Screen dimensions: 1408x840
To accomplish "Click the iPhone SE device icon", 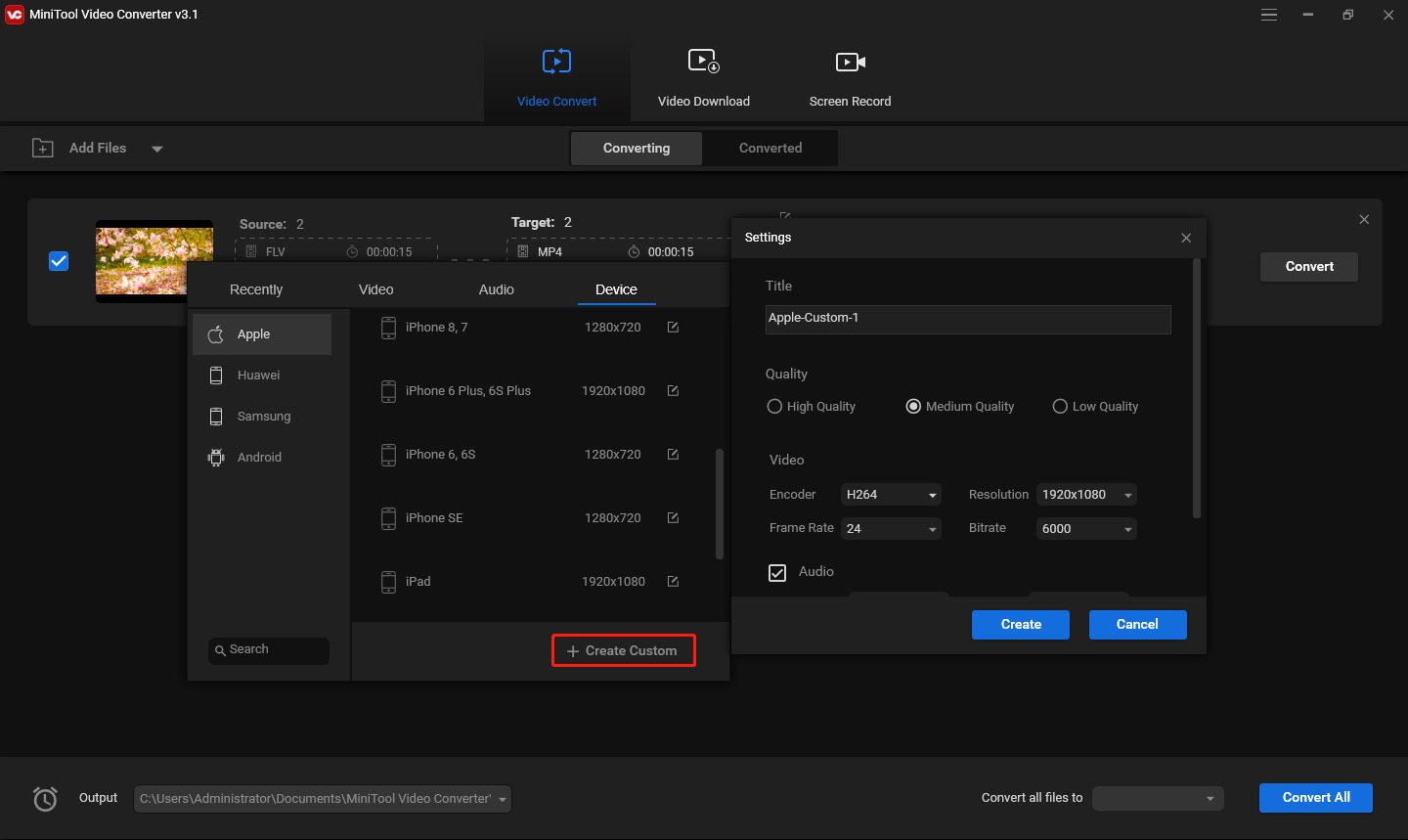I will coord(388,518).
